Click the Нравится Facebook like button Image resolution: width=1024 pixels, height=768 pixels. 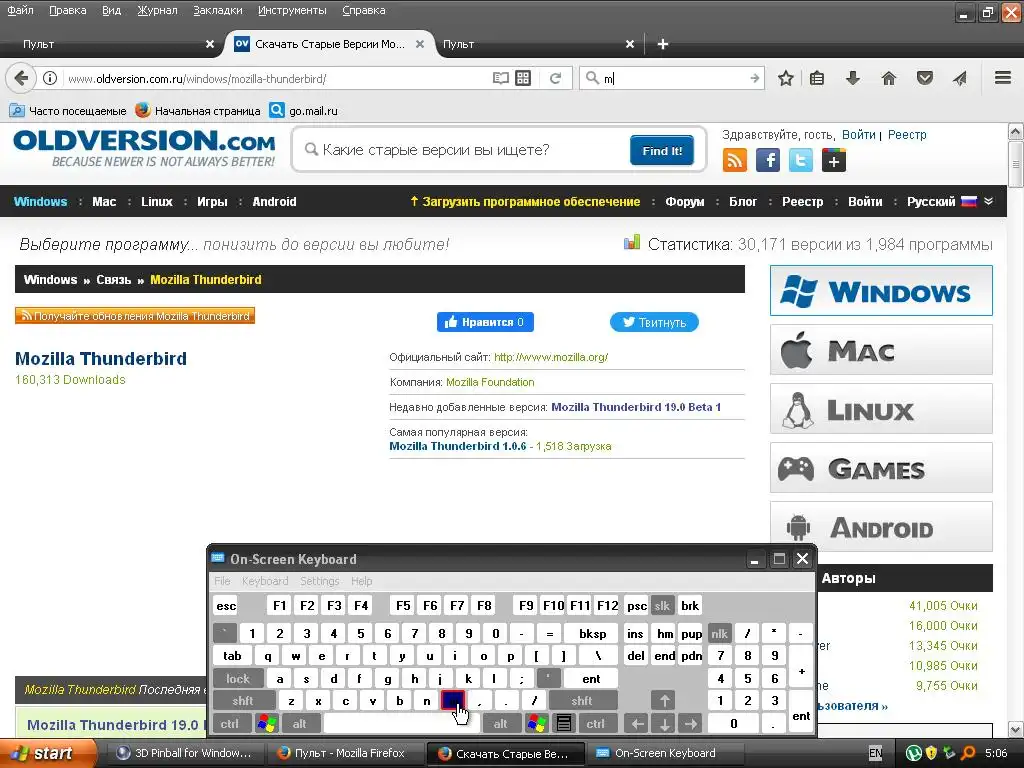pos(485,322)
